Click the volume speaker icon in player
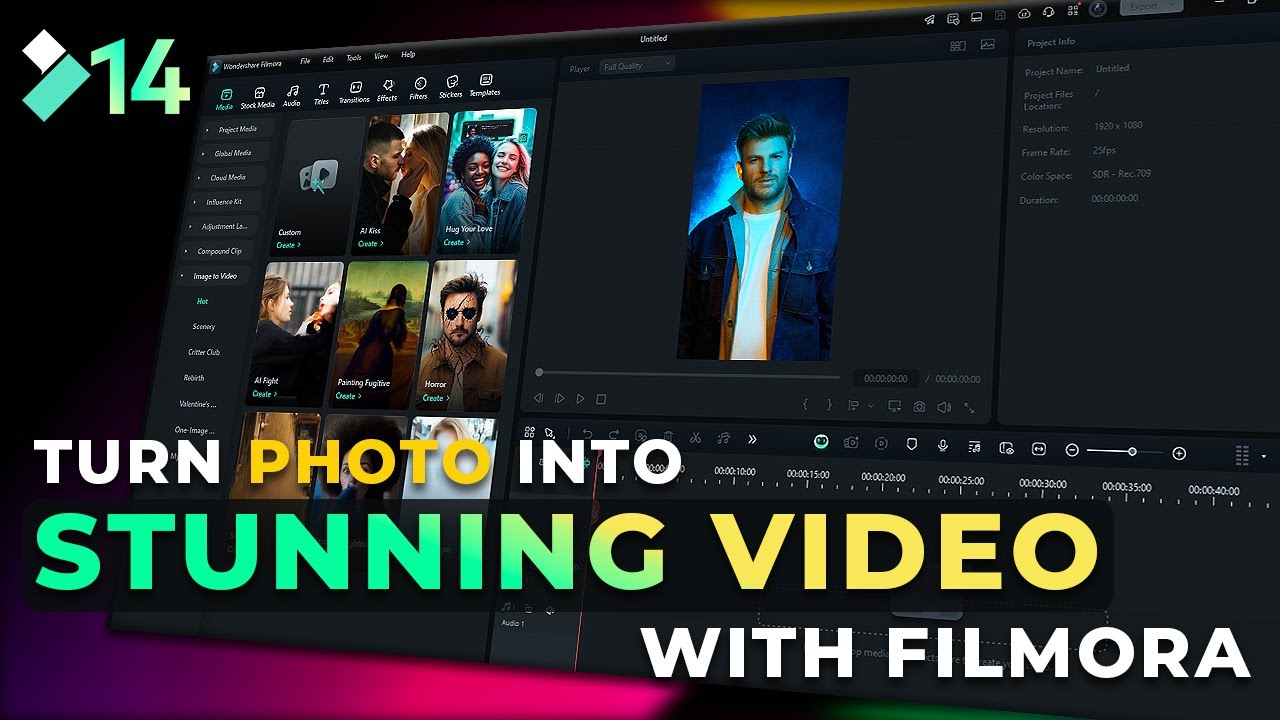This screenshot has width=1280, height=720. [944, 407]
